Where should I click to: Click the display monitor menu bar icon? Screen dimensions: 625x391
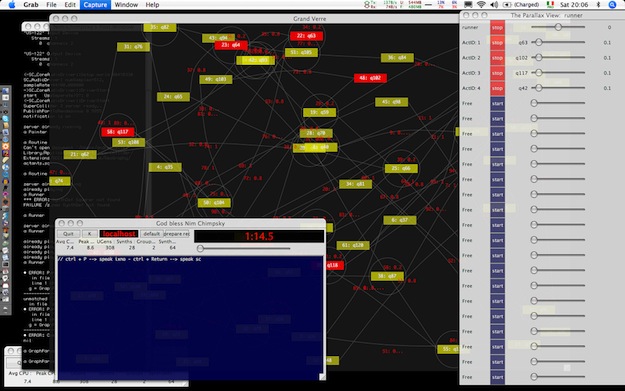point(468,4)
